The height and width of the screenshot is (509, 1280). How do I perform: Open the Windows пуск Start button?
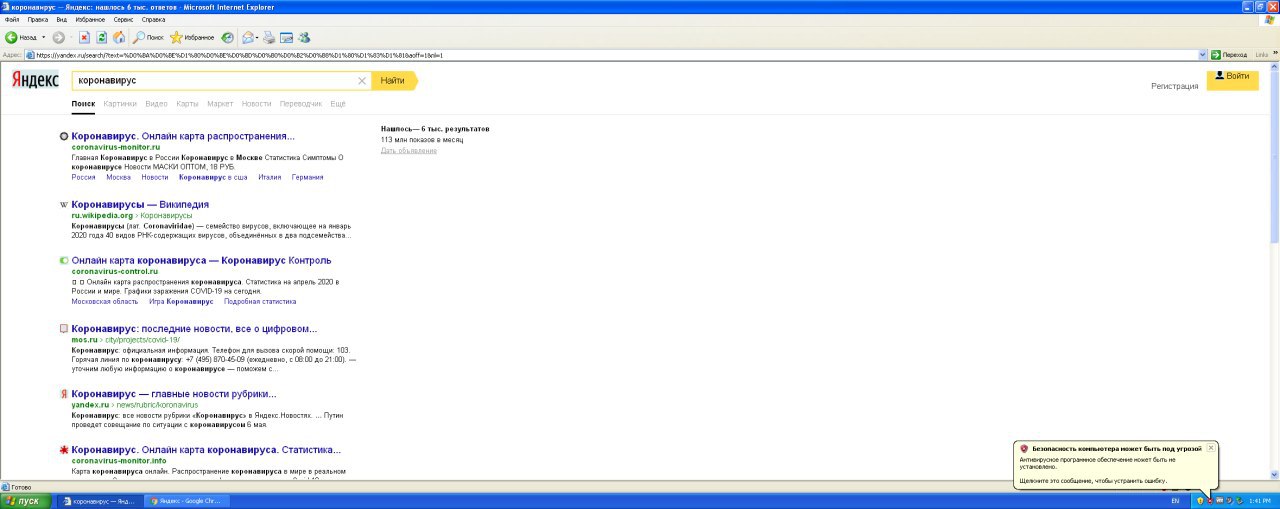point(24,500)
